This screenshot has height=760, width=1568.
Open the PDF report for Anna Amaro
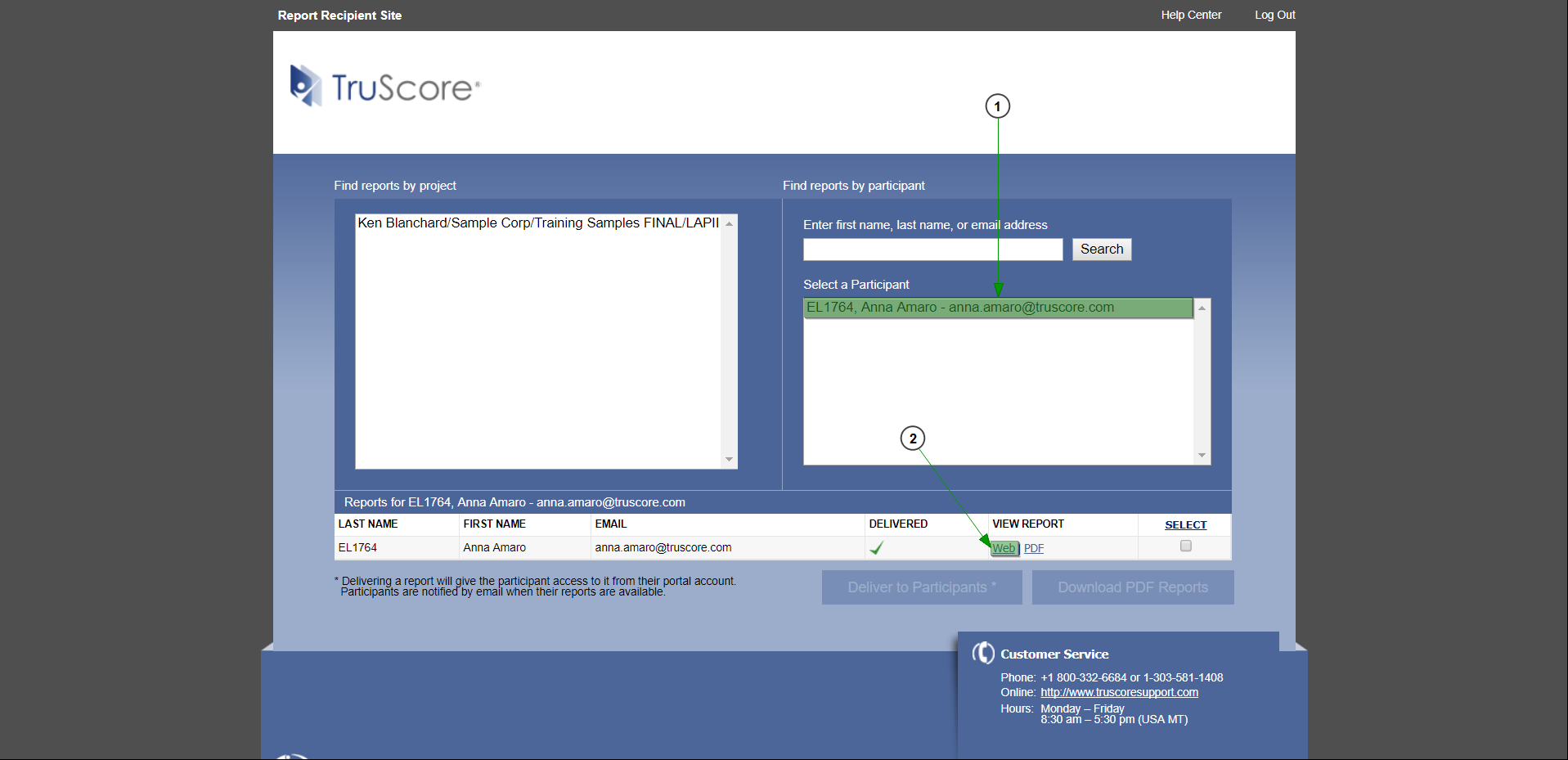coord(1034,548)
